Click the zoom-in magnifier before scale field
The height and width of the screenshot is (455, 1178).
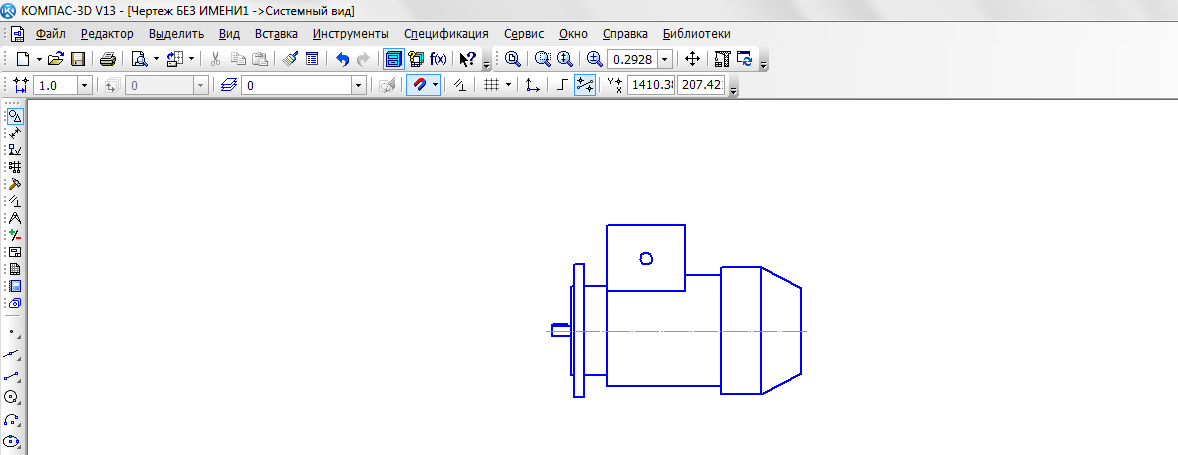[x=595, y=59]
